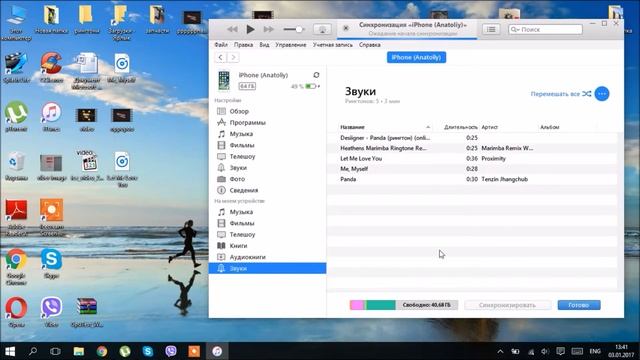Go back with the left chevron
640x360 pixels.
[220, 58]
